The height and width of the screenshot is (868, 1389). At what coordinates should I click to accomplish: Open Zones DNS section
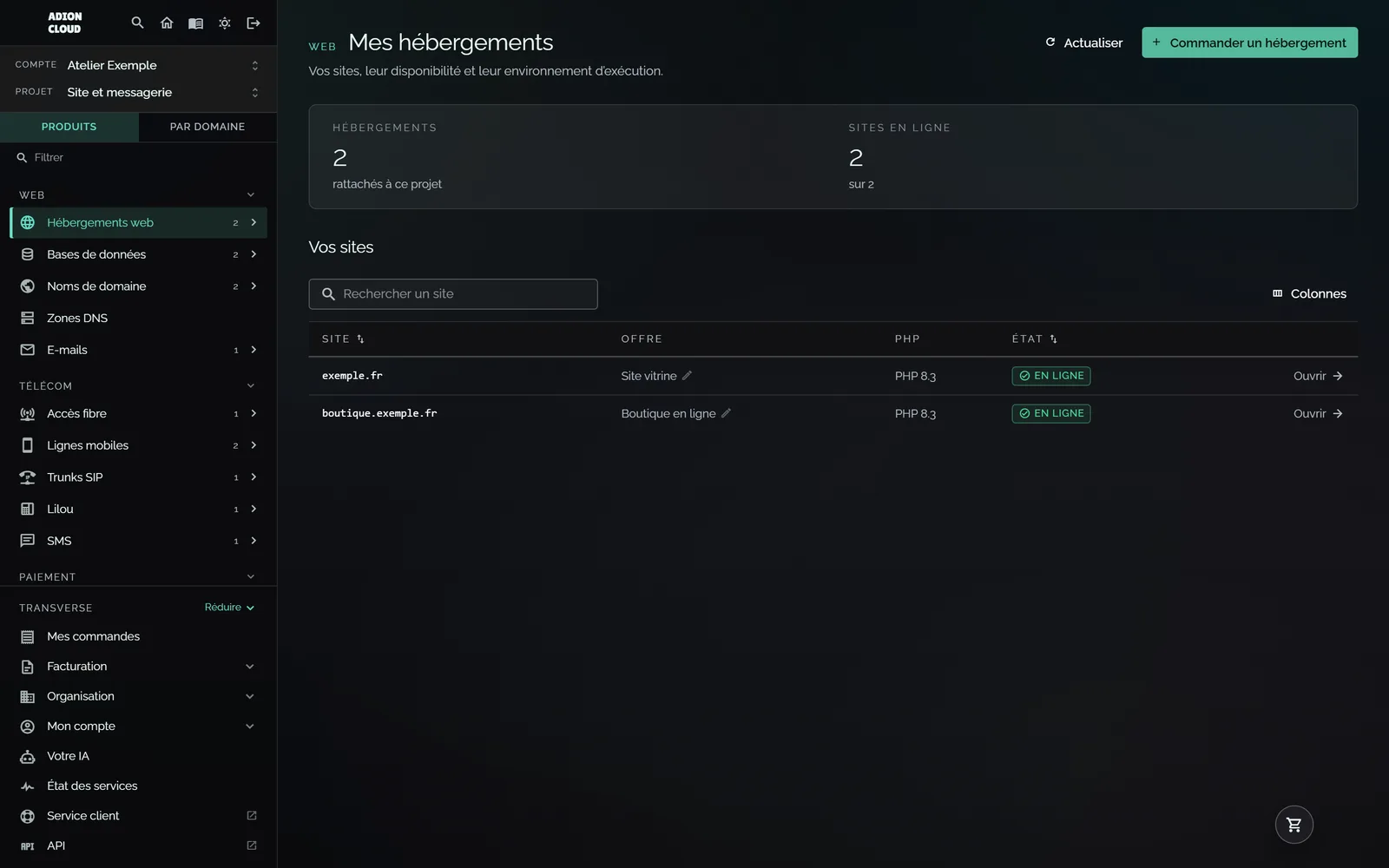139,318
